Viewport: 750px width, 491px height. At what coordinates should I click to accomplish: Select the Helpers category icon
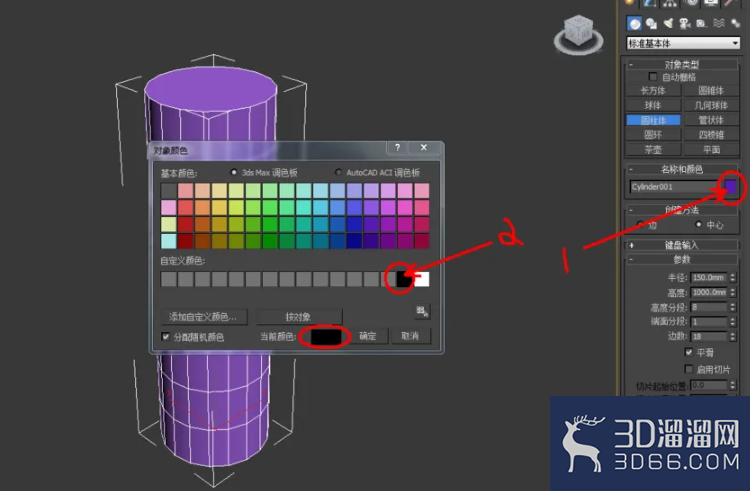click(701, 23)
